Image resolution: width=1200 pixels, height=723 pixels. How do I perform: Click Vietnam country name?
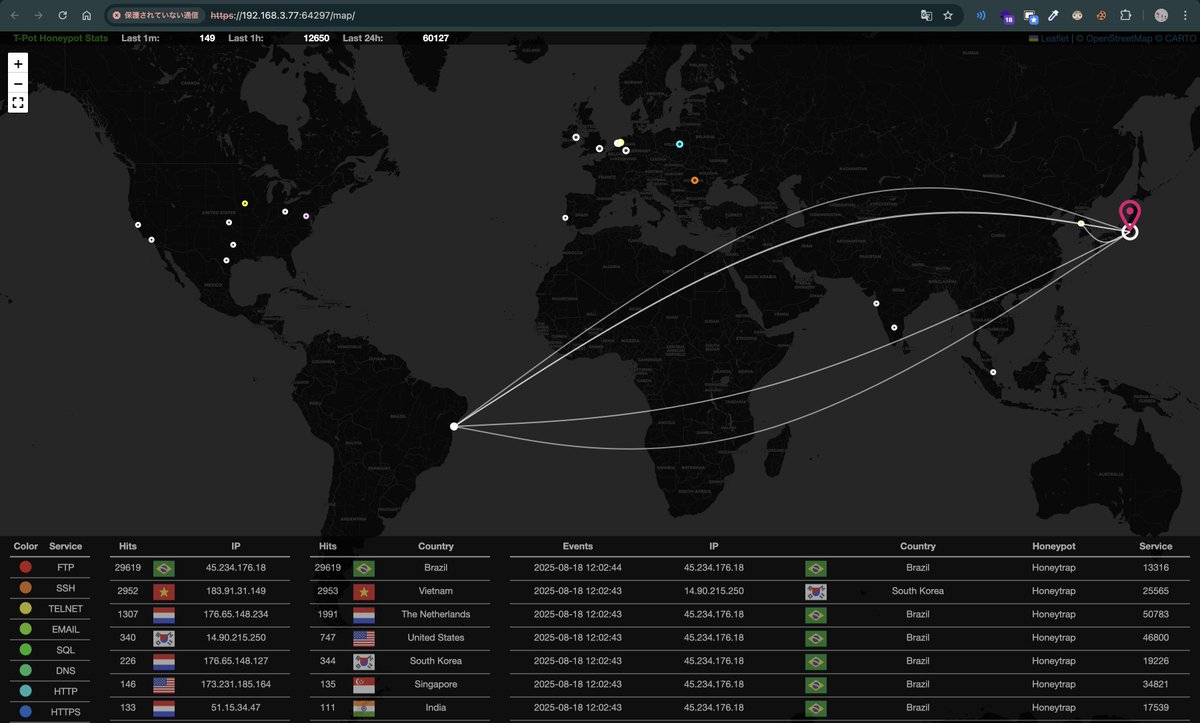[436, 591]
